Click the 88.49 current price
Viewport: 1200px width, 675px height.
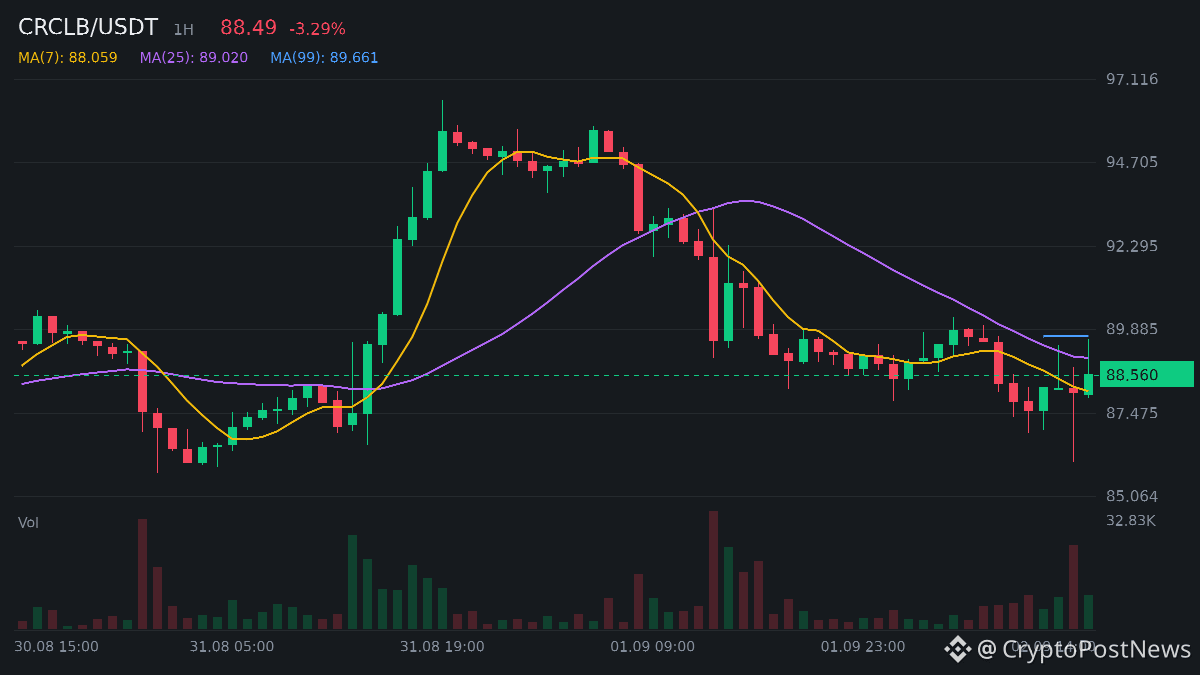coord(248,28)
